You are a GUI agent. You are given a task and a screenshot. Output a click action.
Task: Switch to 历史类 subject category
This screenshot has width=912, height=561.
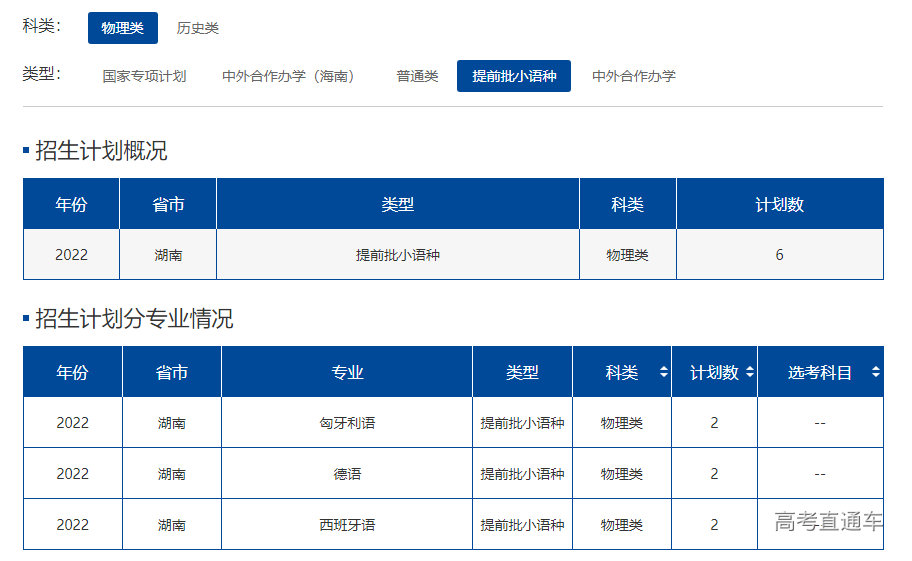(197, 28)
